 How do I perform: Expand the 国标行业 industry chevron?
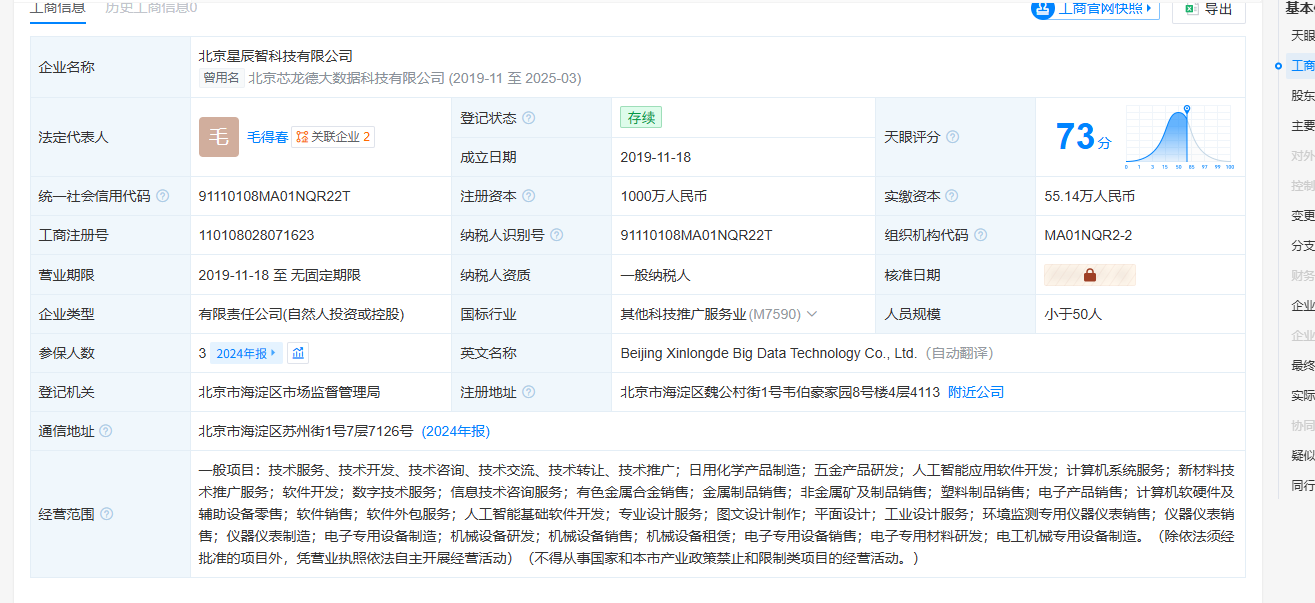click(812, 314)
